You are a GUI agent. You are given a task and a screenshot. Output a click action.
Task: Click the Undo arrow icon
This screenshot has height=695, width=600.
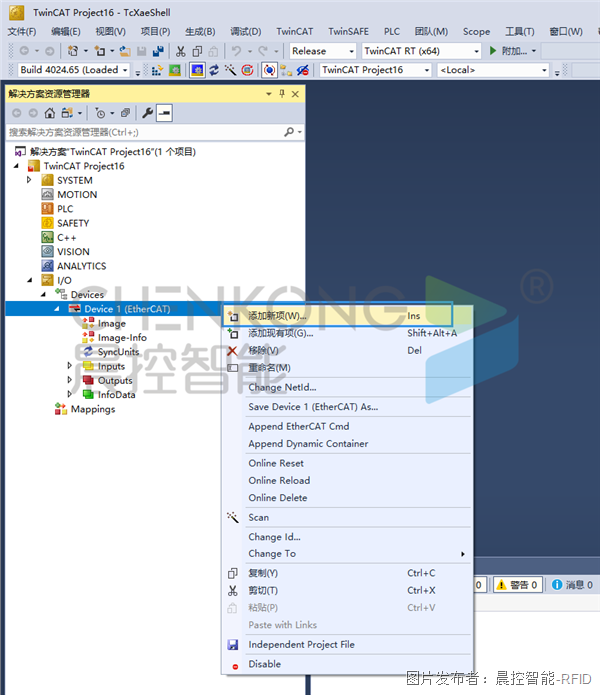coord(236,51)
